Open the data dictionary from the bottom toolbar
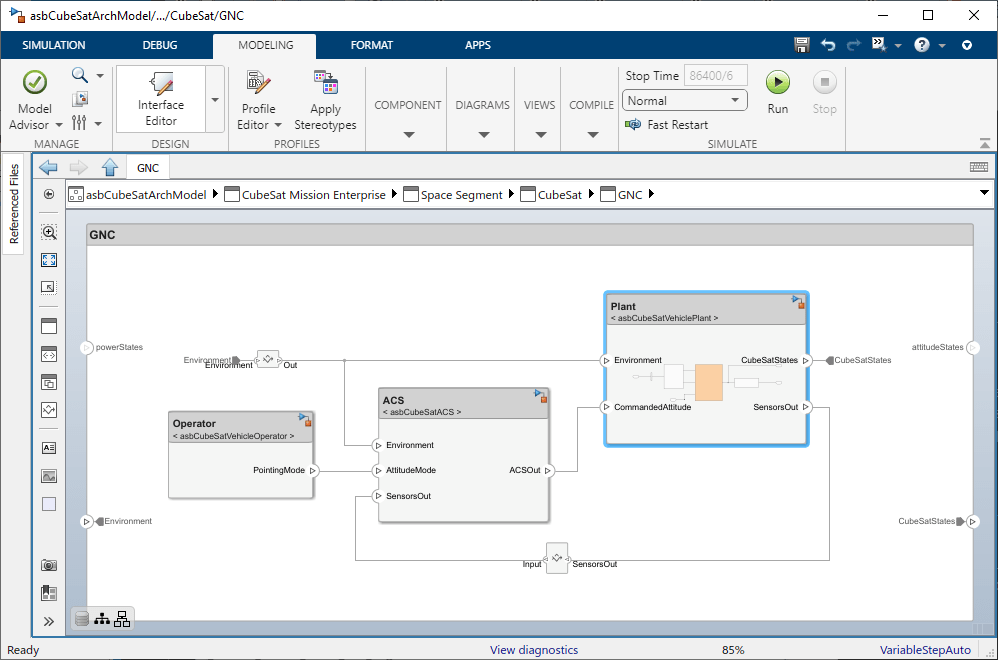 (80, 617)
